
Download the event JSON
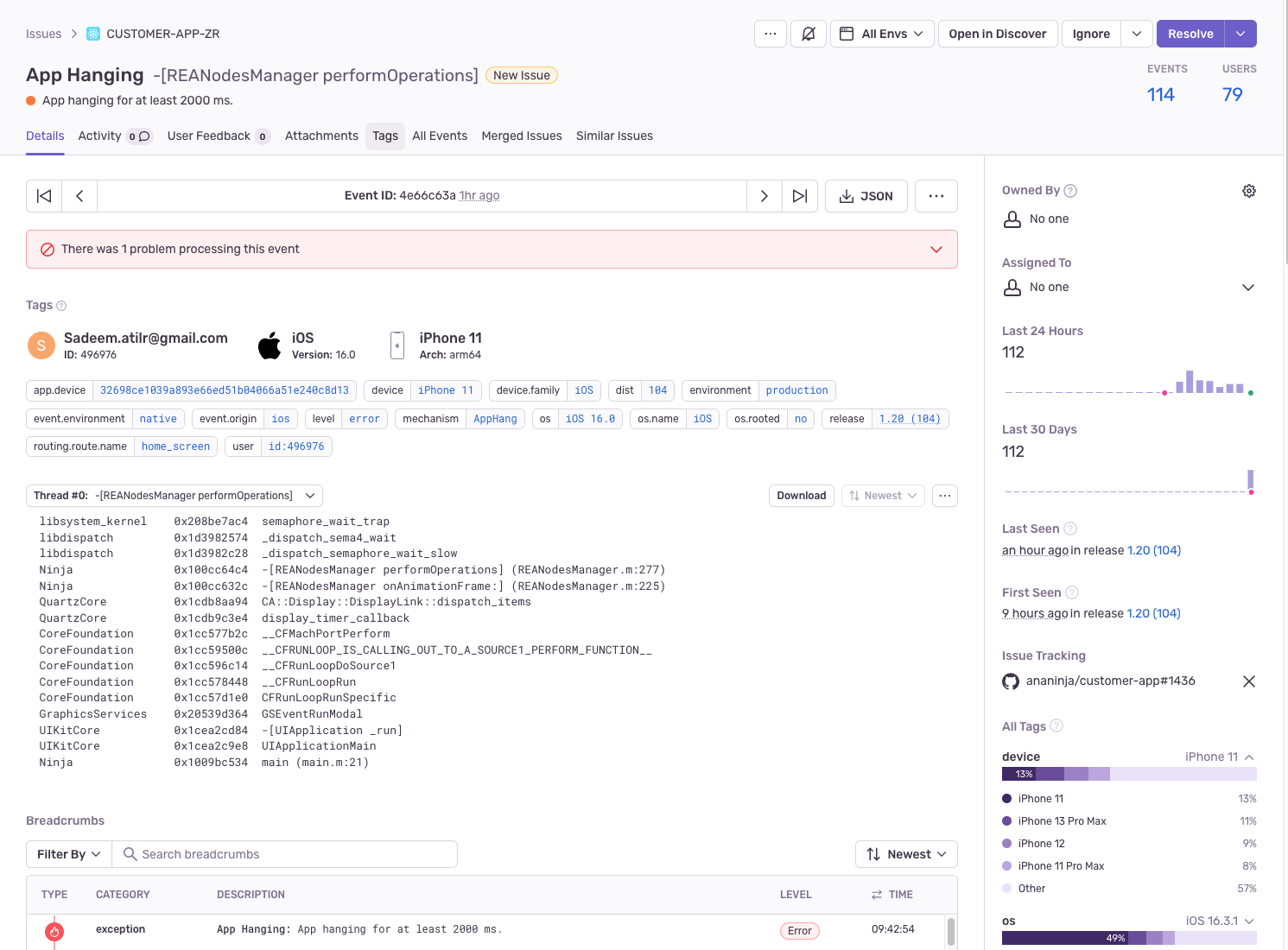[866, 196]
